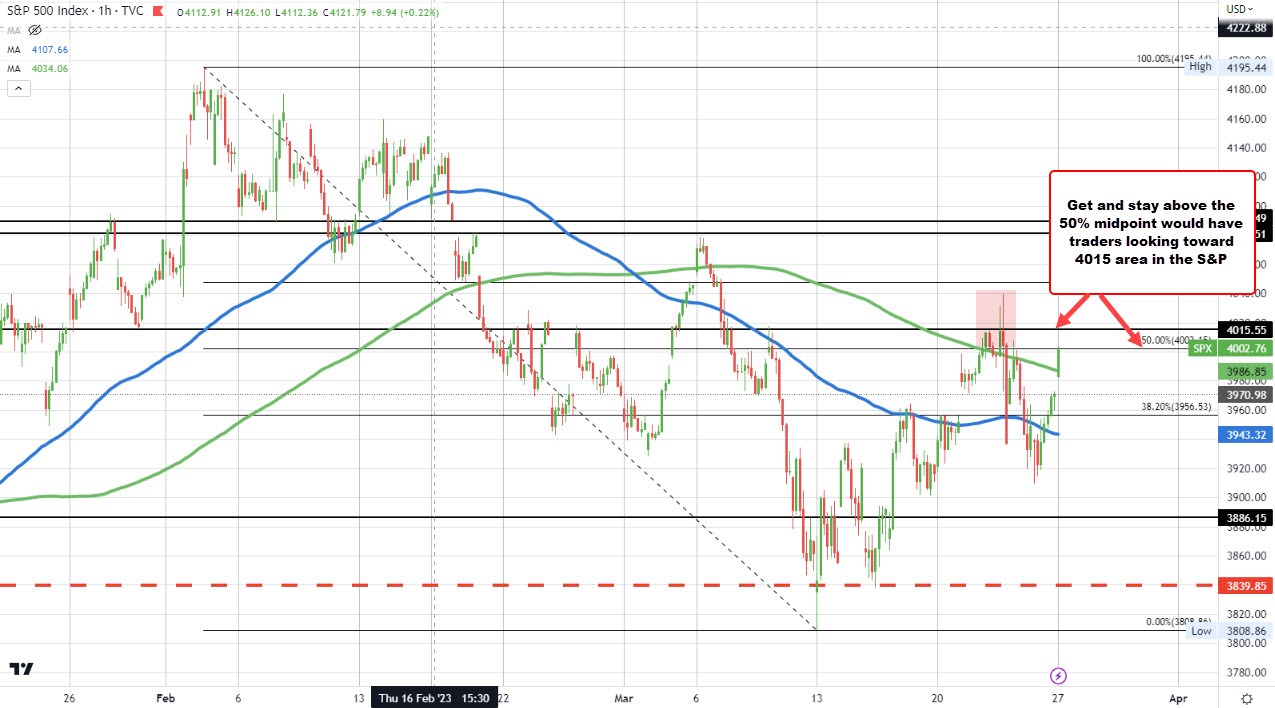Click the 38.20%(3956.53) Fibonacci label
This screenshot has height=708, width=1275.
coord(1176,407)
